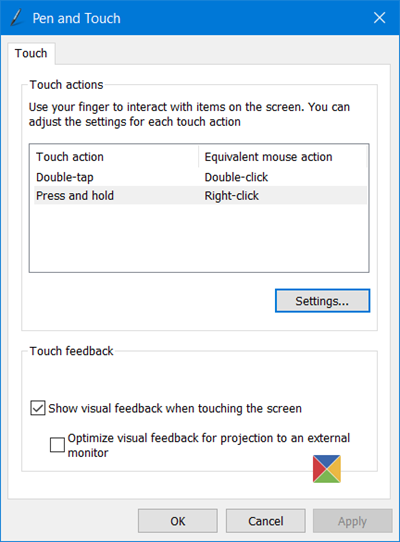This screenshot has height=542, width=400.
Task: Click the pen icon in title bar
Action: point(16,18)
